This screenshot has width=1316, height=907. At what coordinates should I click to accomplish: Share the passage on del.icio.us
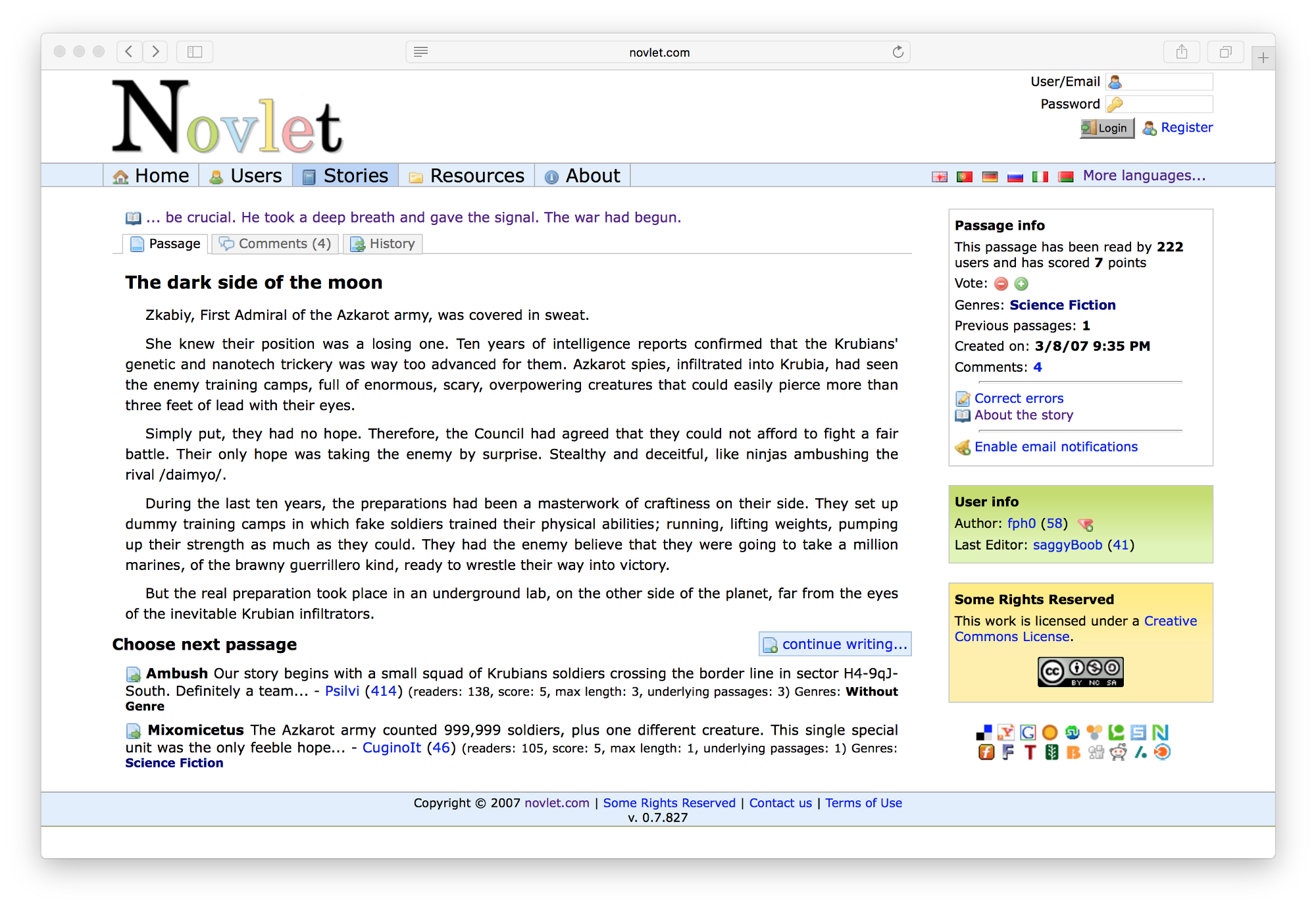(984, 732)
